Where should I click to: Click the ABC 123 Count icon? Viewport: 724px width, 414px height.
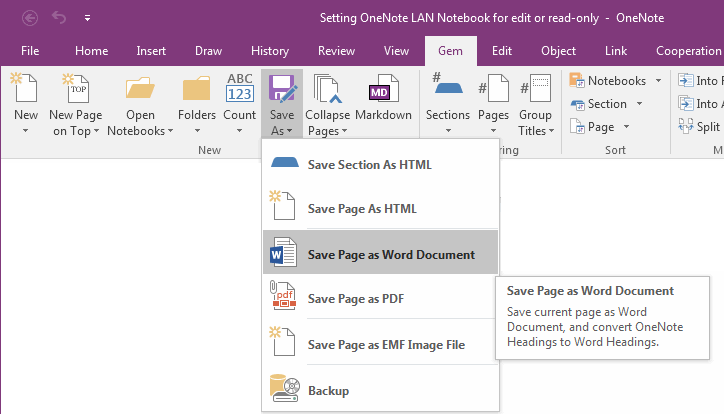click(240, 87)
